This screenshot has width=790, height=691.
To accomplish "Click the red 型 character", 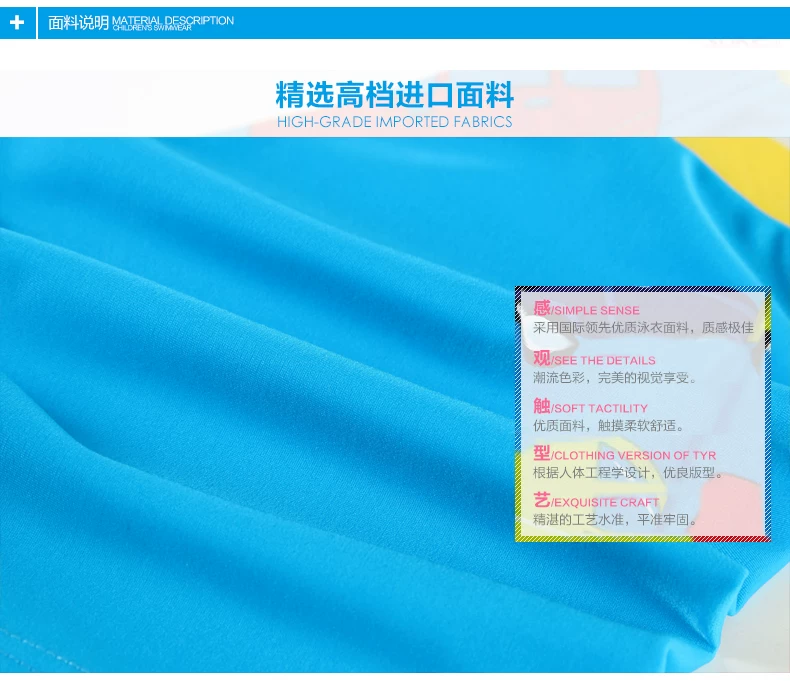I will [542, 454].
